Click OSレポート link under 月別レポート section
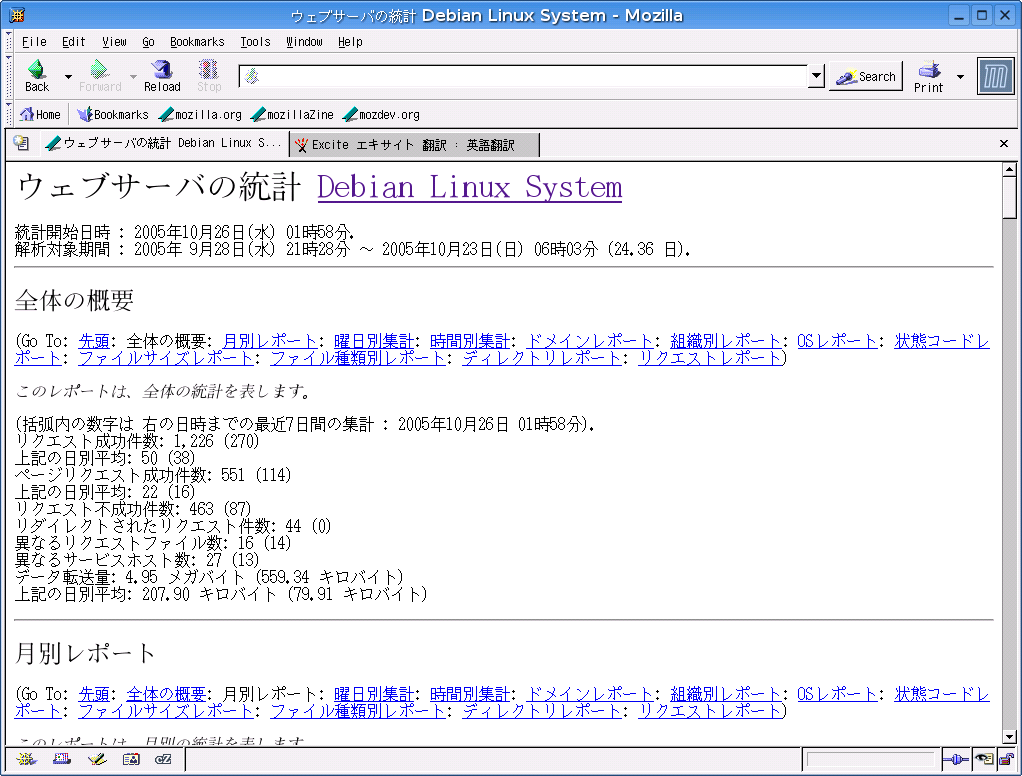 (837, 694)
